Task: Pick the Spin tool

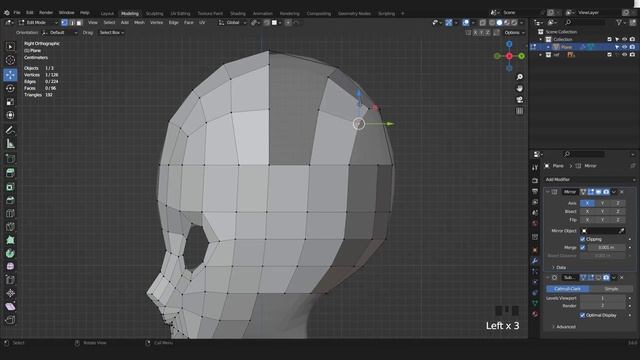Action: 10,253
